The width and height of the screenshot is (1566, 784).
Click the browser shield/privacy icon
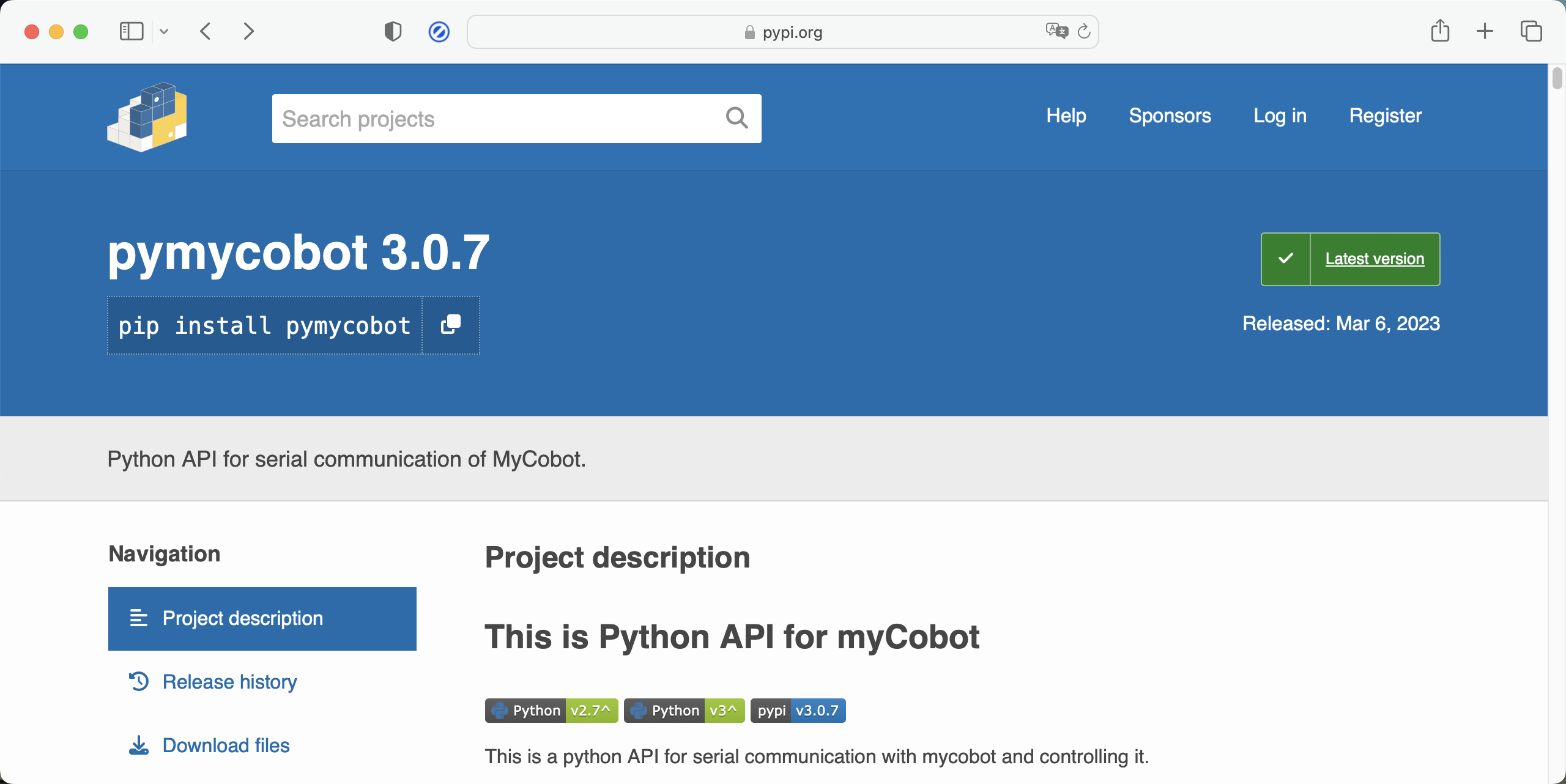point(393,31)
